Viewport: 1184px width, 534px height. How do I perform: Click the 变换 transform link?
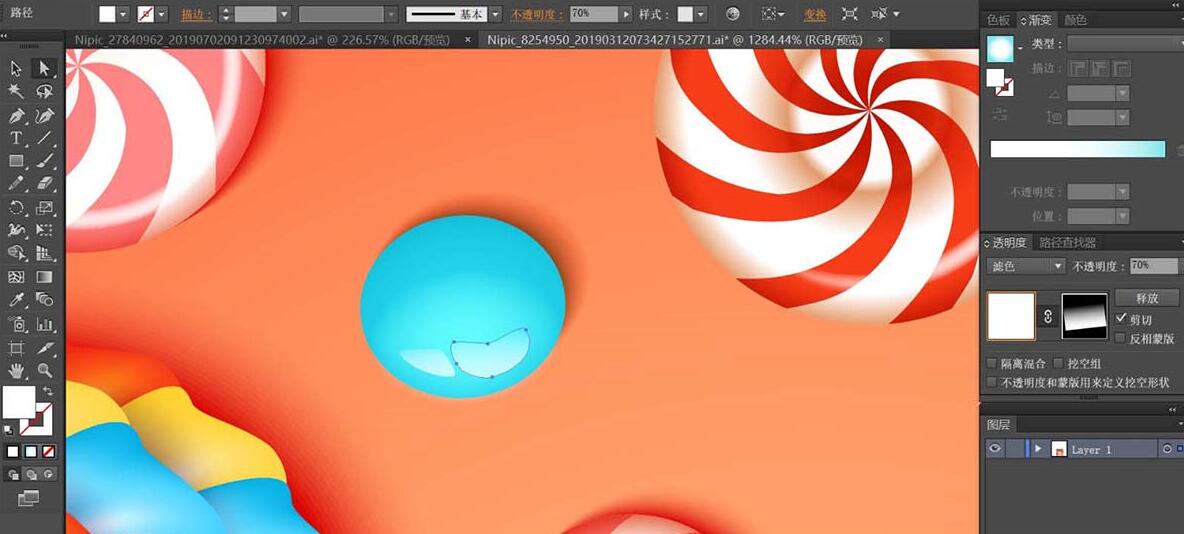(x=815, y=15)
